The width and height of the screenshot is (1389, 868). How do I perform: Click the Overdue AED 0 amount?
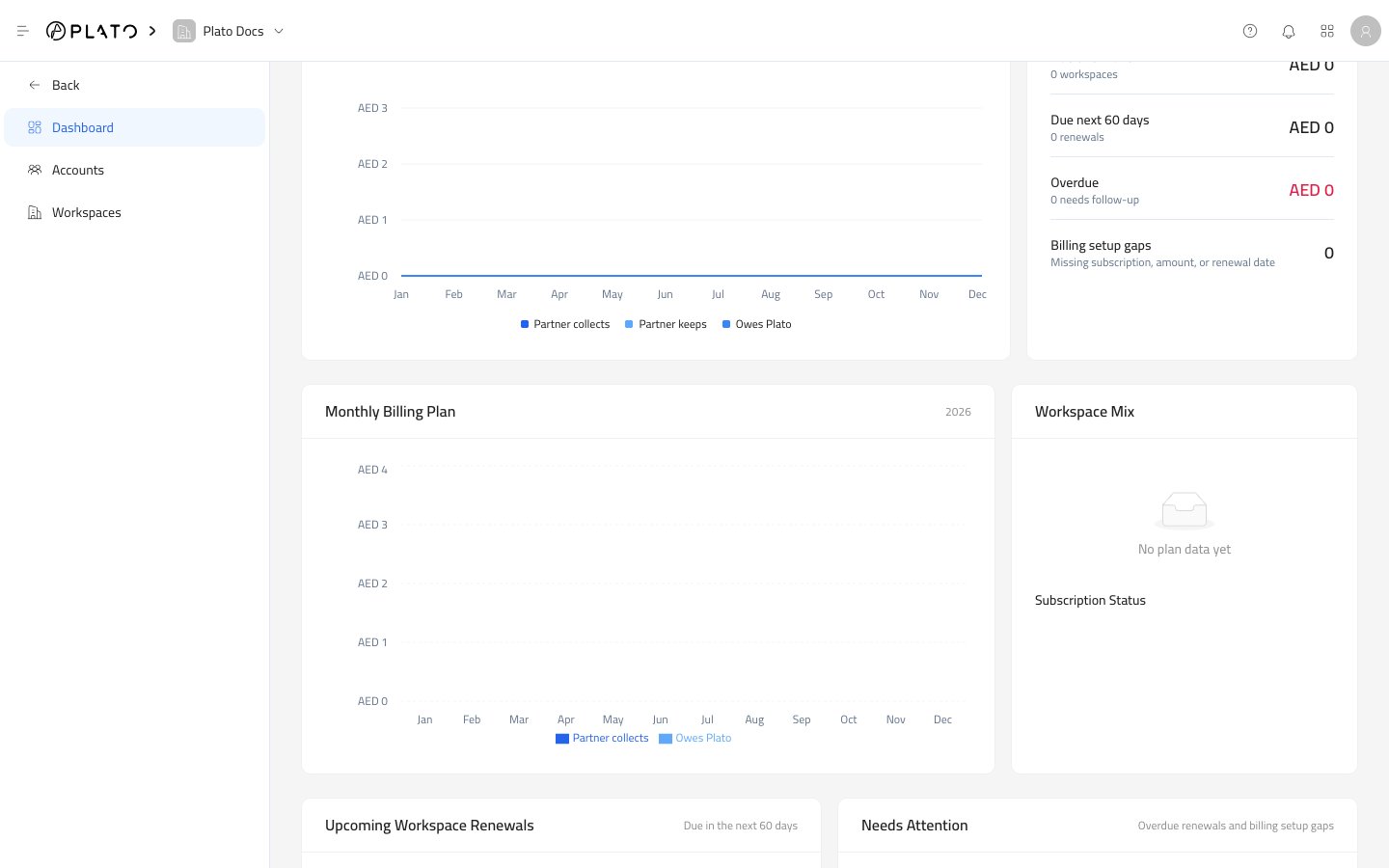click(1312, 190)
